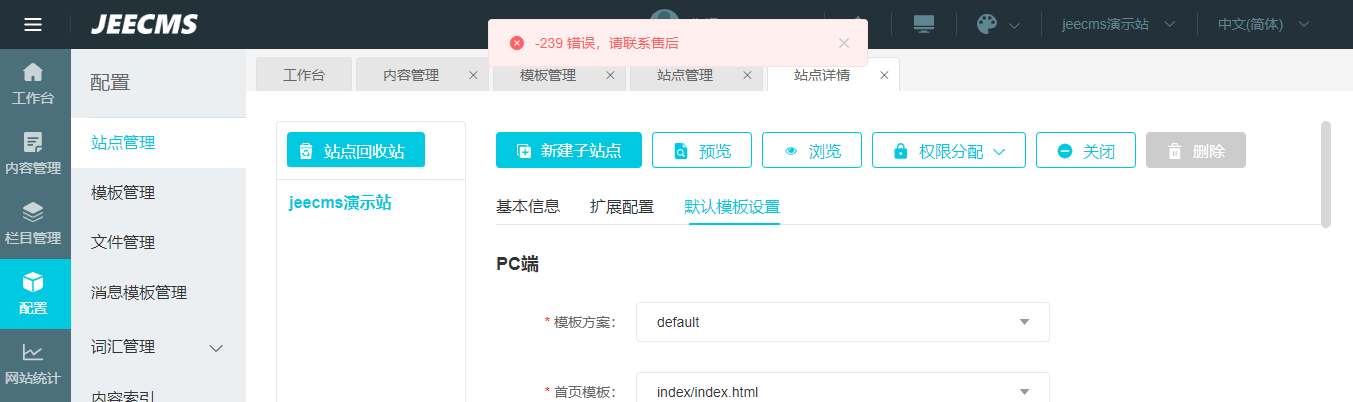Close the 站点详情 tab

[884, 75]
